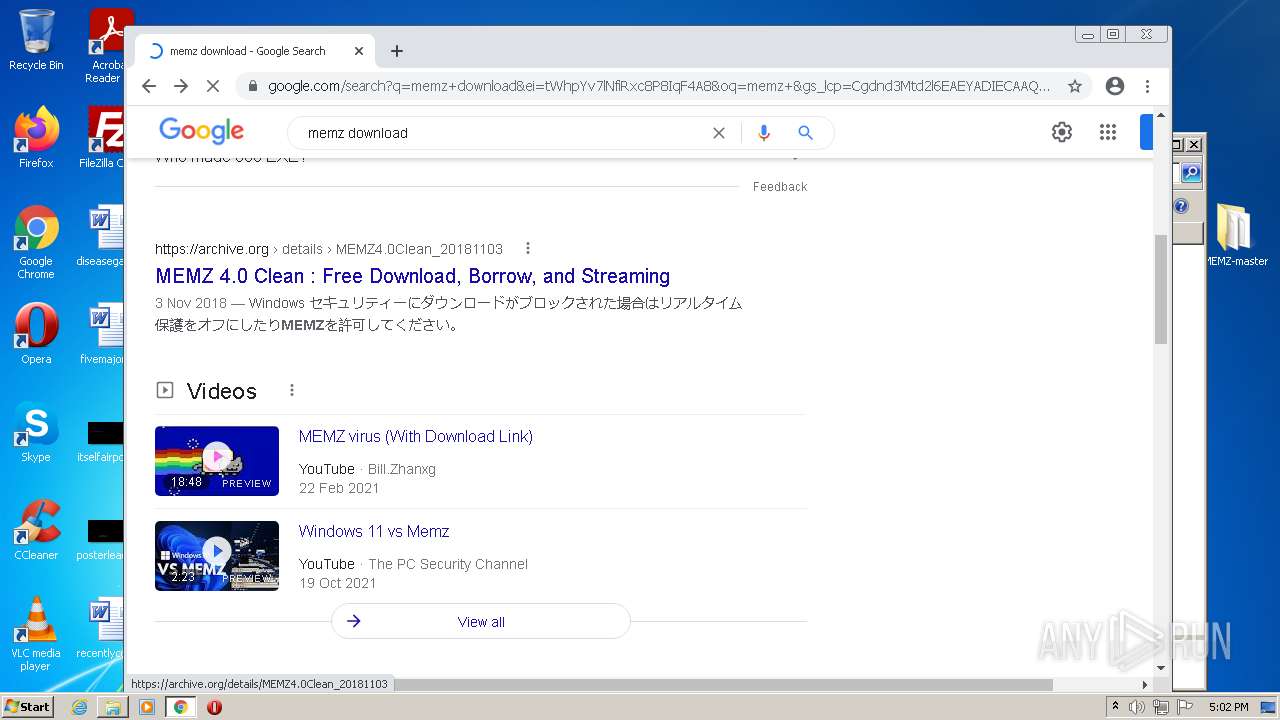Open options menu beside Videos heading
The height and width of the screenshot is (720, 1280).
(x=292, y=391)
